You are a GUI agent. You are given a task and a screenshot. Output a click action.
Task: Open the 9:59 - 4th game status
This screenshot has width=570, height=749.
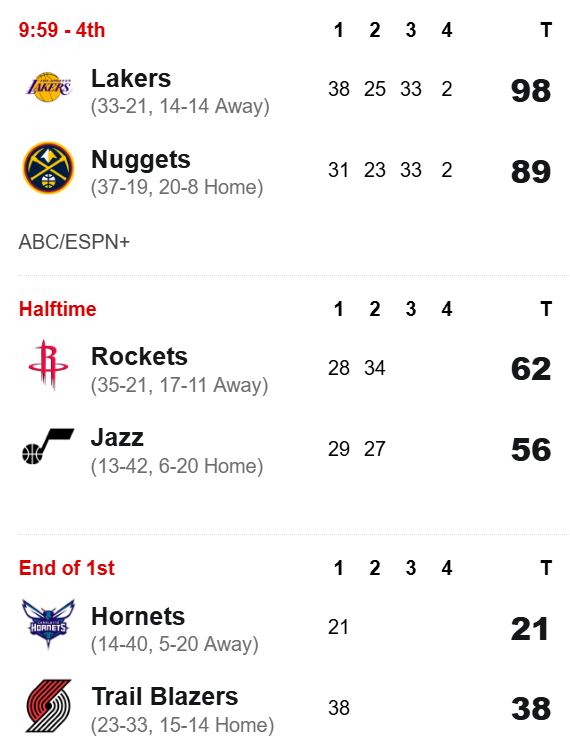[x=62, y=30]
